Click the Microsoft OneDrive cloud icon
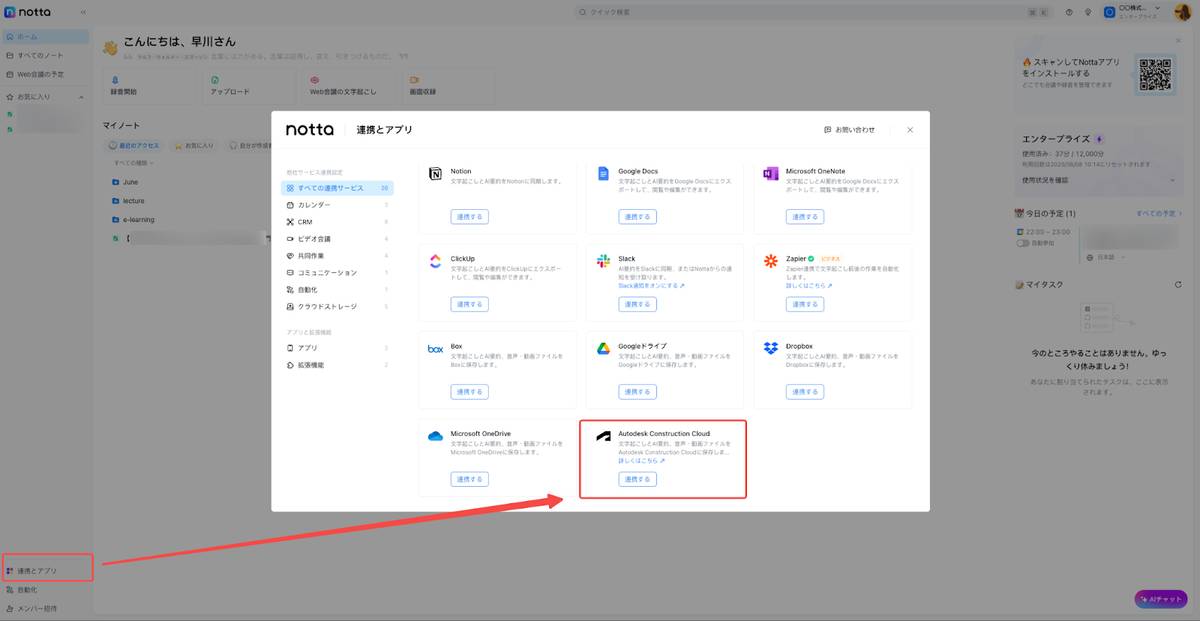This screenshot has height=621, width=1200. (x=435, y=436)
